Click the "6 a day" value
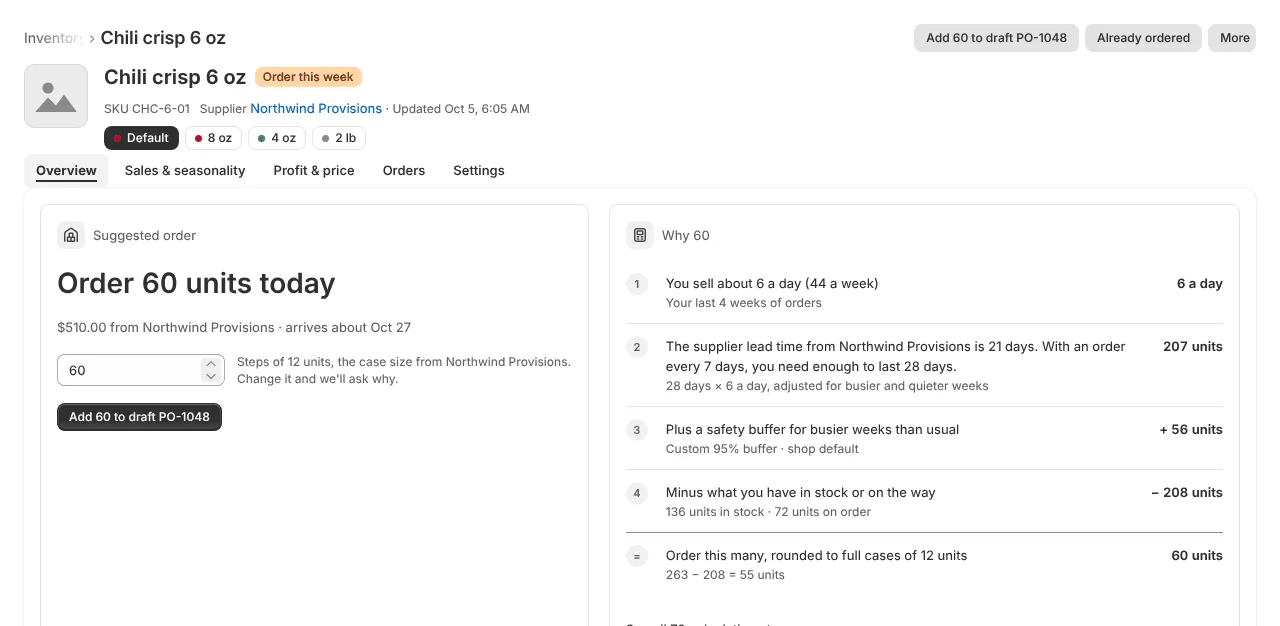1280x626 pixels. pyautogui.click(x=1200, y=284)
